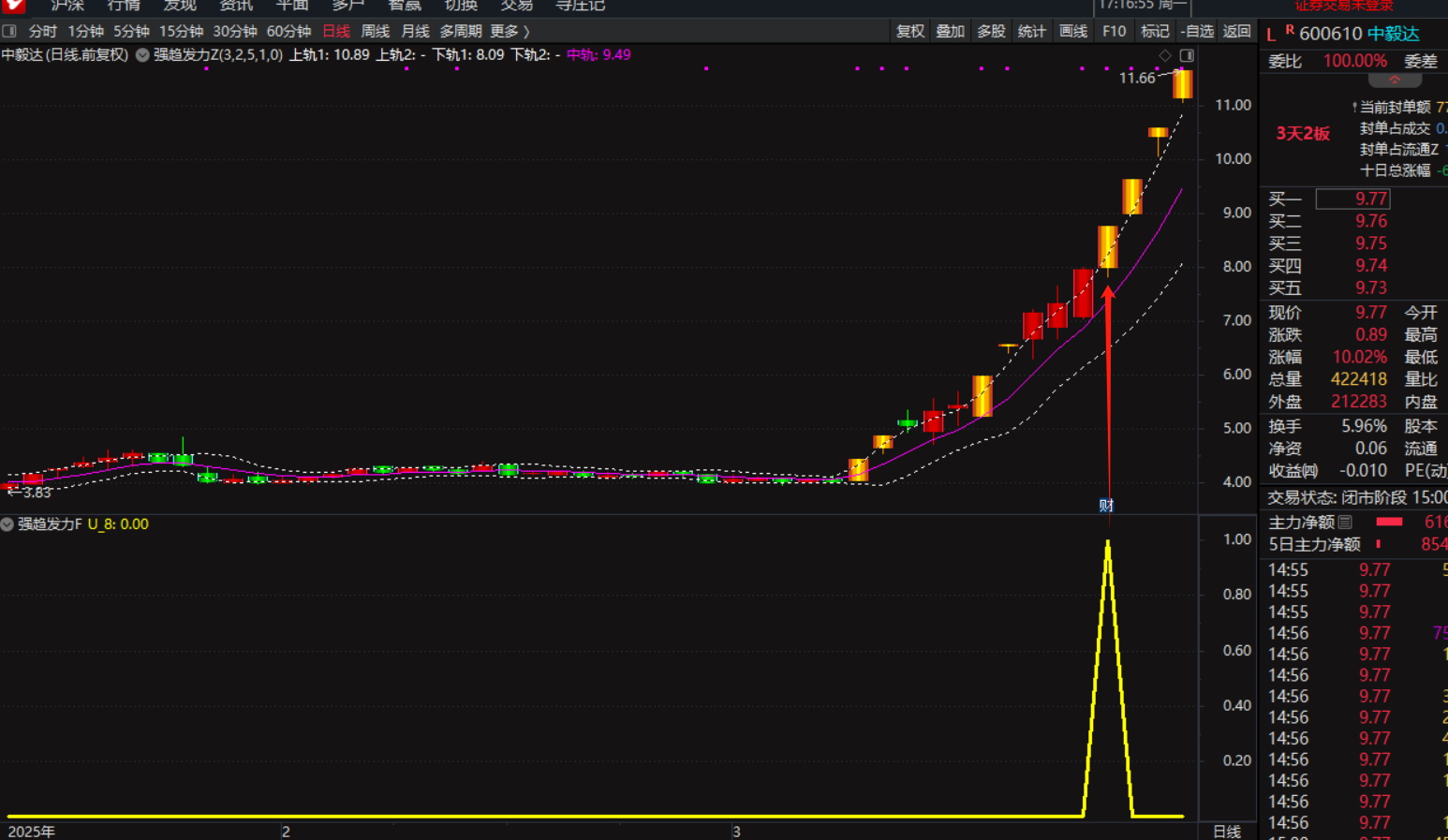Switch to 周线 weekly chart tab

point(375,32)
